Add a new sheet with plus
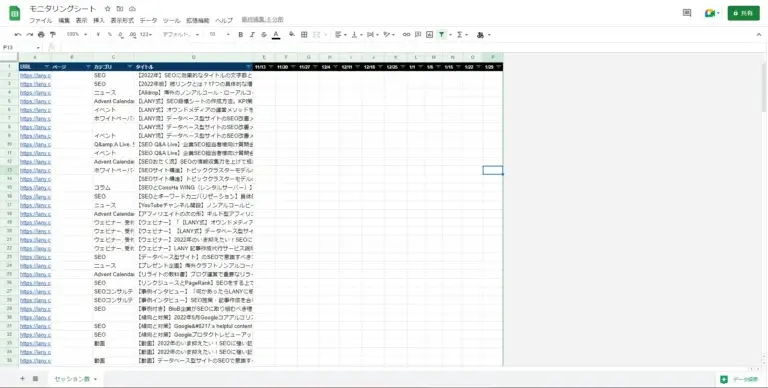This screenshot has height=388, width=768. point(22,379)
